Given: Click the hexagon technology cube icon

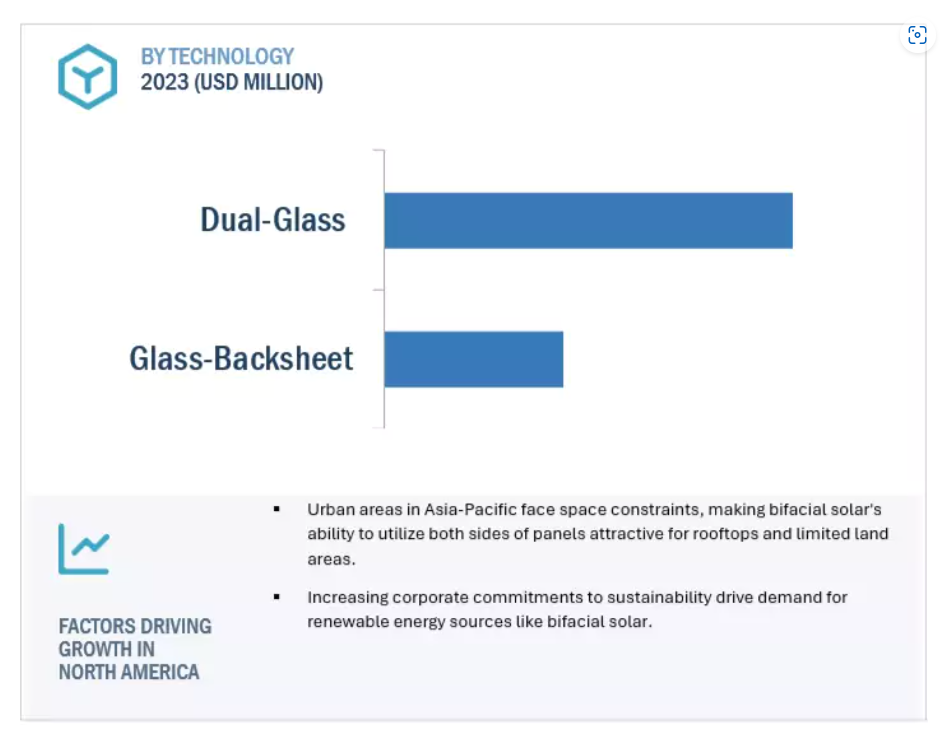Looking at the screenshot, I should [87, 77].
